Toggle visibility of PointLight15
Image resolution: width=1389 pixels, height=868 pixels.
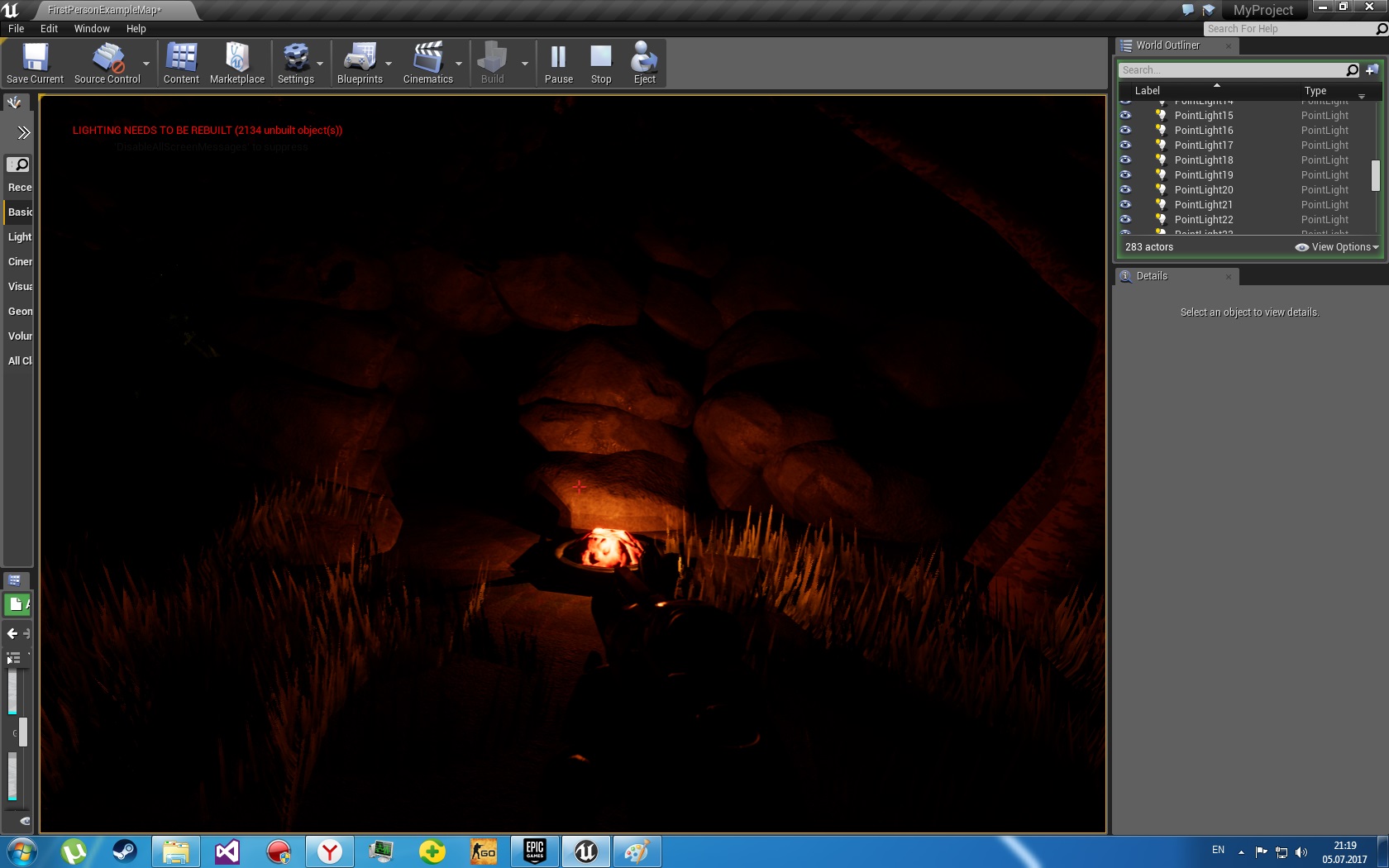(1125, 116)
